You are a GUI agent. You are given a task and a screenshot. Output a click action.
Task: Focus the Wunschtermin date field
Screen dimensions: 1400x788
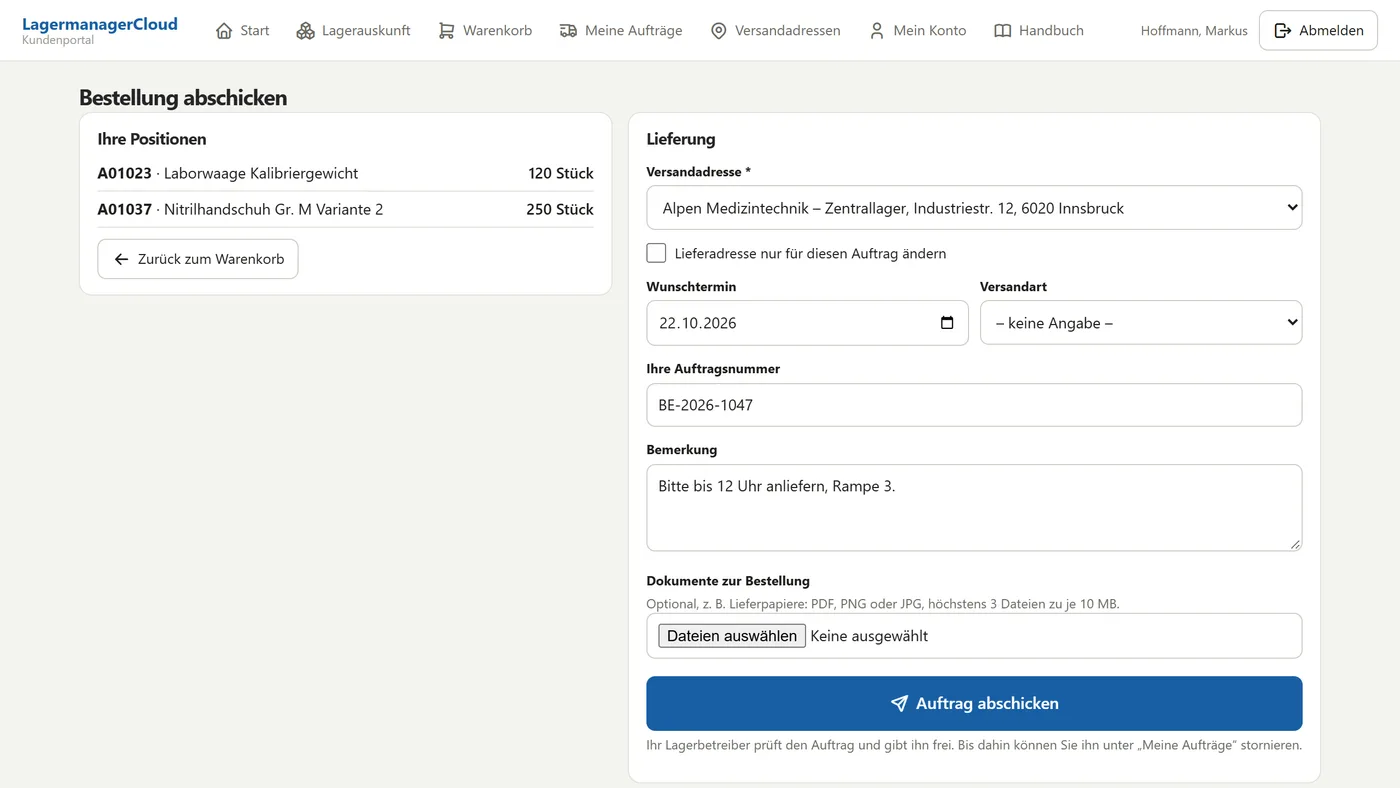[x=807, y=323]
